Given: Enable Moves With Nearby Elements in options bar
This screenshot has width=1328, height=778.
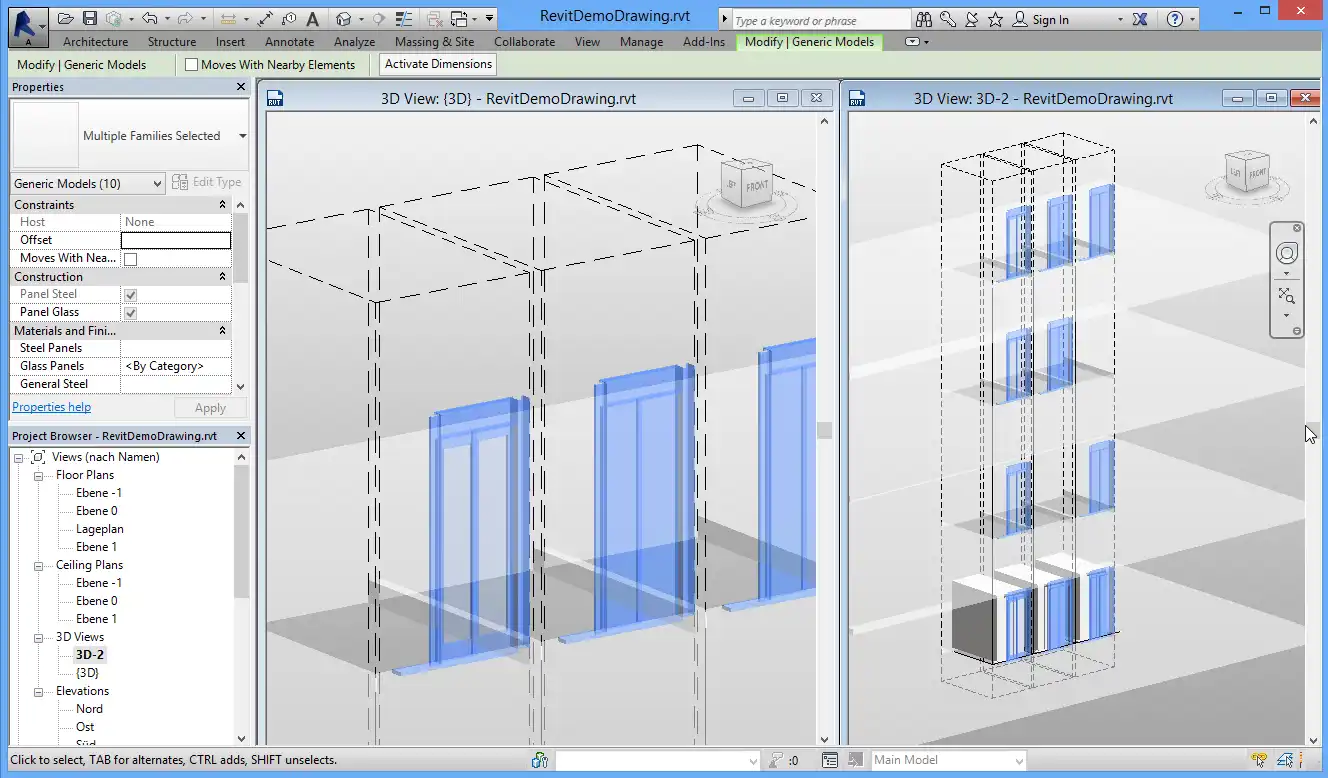Looking at the screenshot, I should (x=192, y=65).
